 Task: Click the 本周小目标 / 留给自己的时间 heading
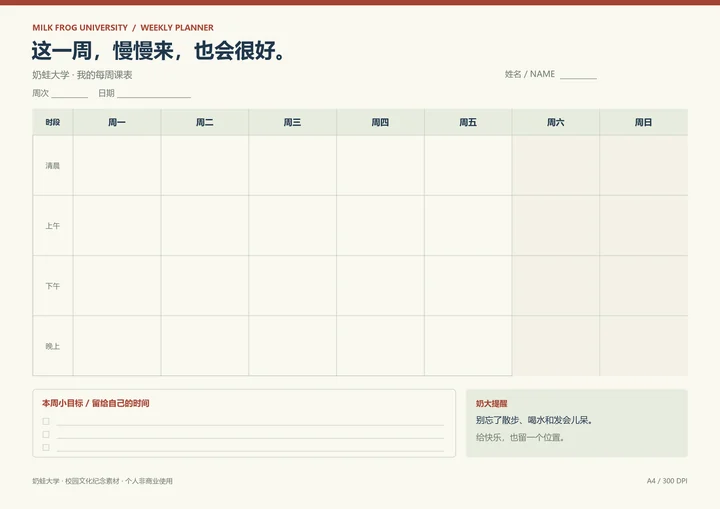pyautogui.click(x=96, y=403)
